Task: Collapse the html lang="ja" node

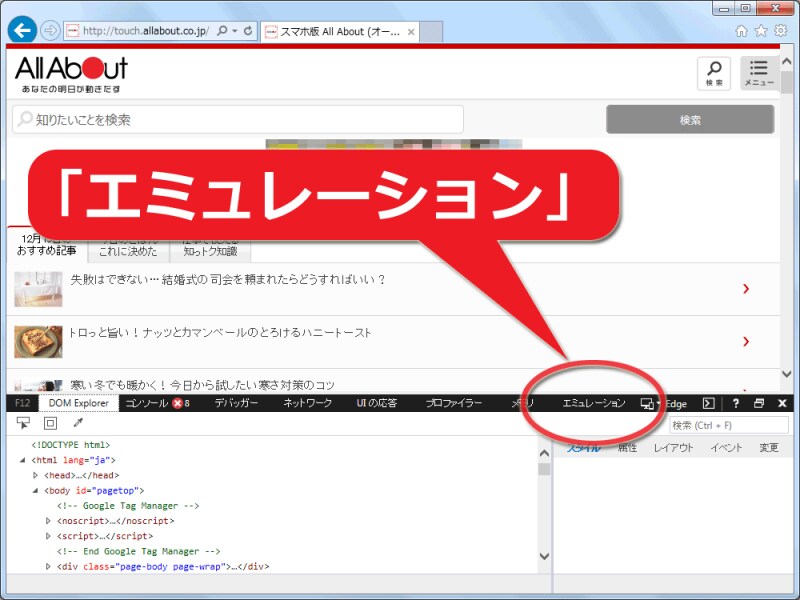Action: click(23, 460)
